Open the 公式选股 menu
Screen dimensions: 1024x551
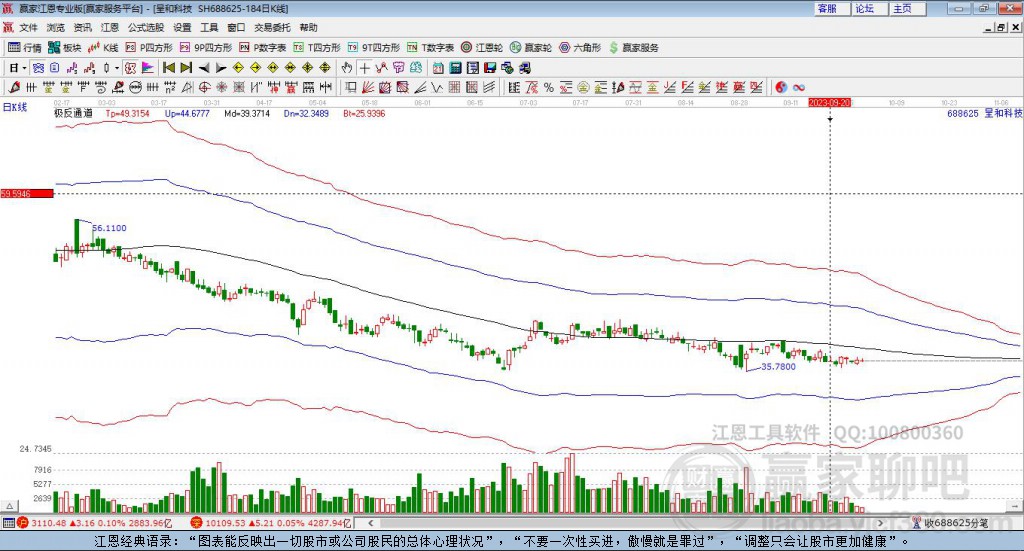(146, 27)
